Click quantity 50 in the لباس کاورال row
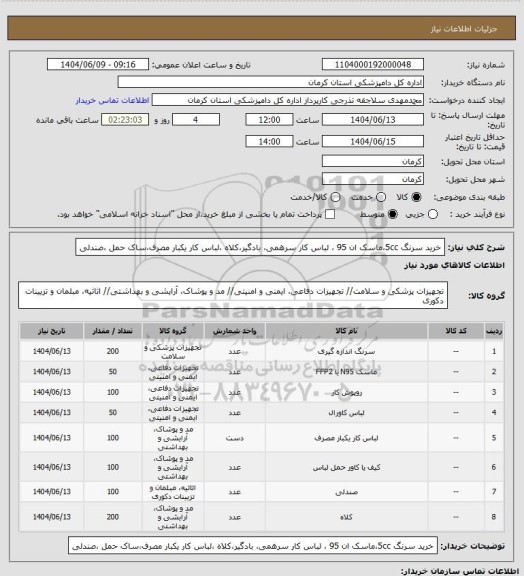Image resolution: width=524 pixels, height=576 pixels. (x=112, y=413)
